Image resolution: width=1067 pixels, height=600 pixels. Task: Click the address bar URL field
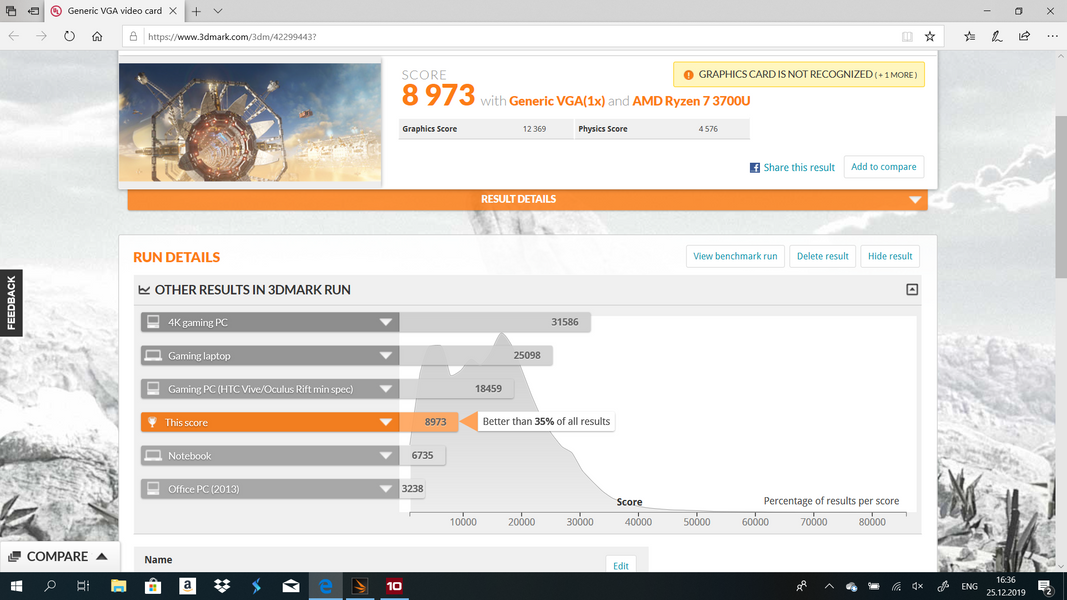pyautogui.click(x=500, y=36)
